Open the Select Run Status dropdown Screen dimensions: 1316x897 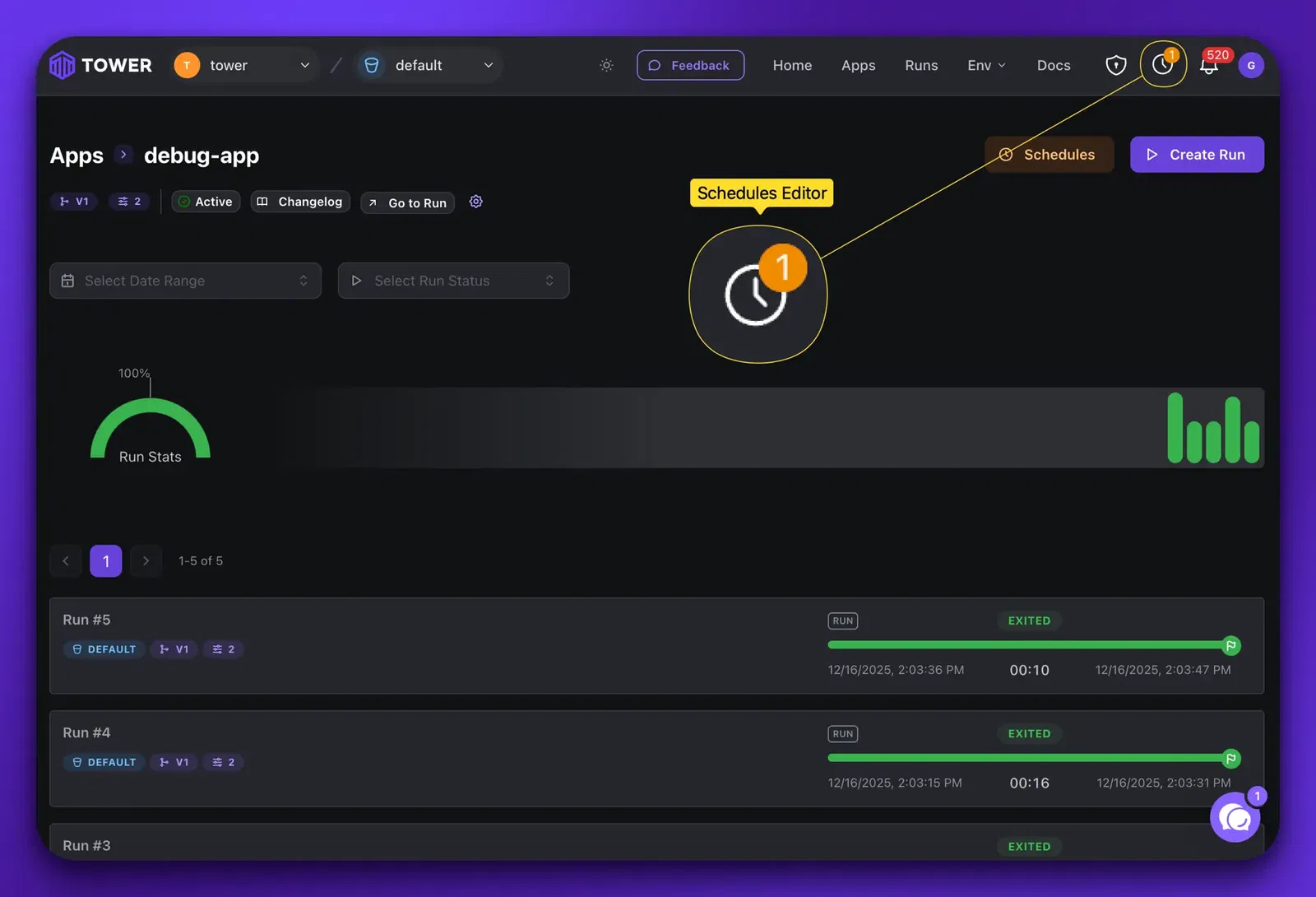point(453,281)
